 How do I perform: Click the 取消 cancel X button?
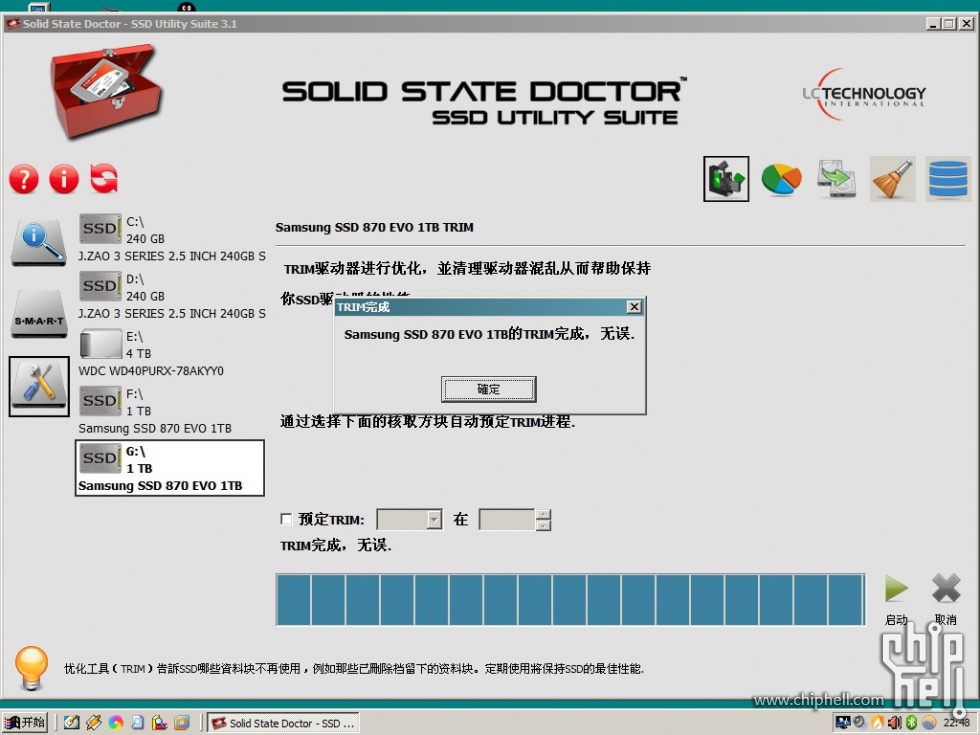pyautogui.click(x=946, y=588)
